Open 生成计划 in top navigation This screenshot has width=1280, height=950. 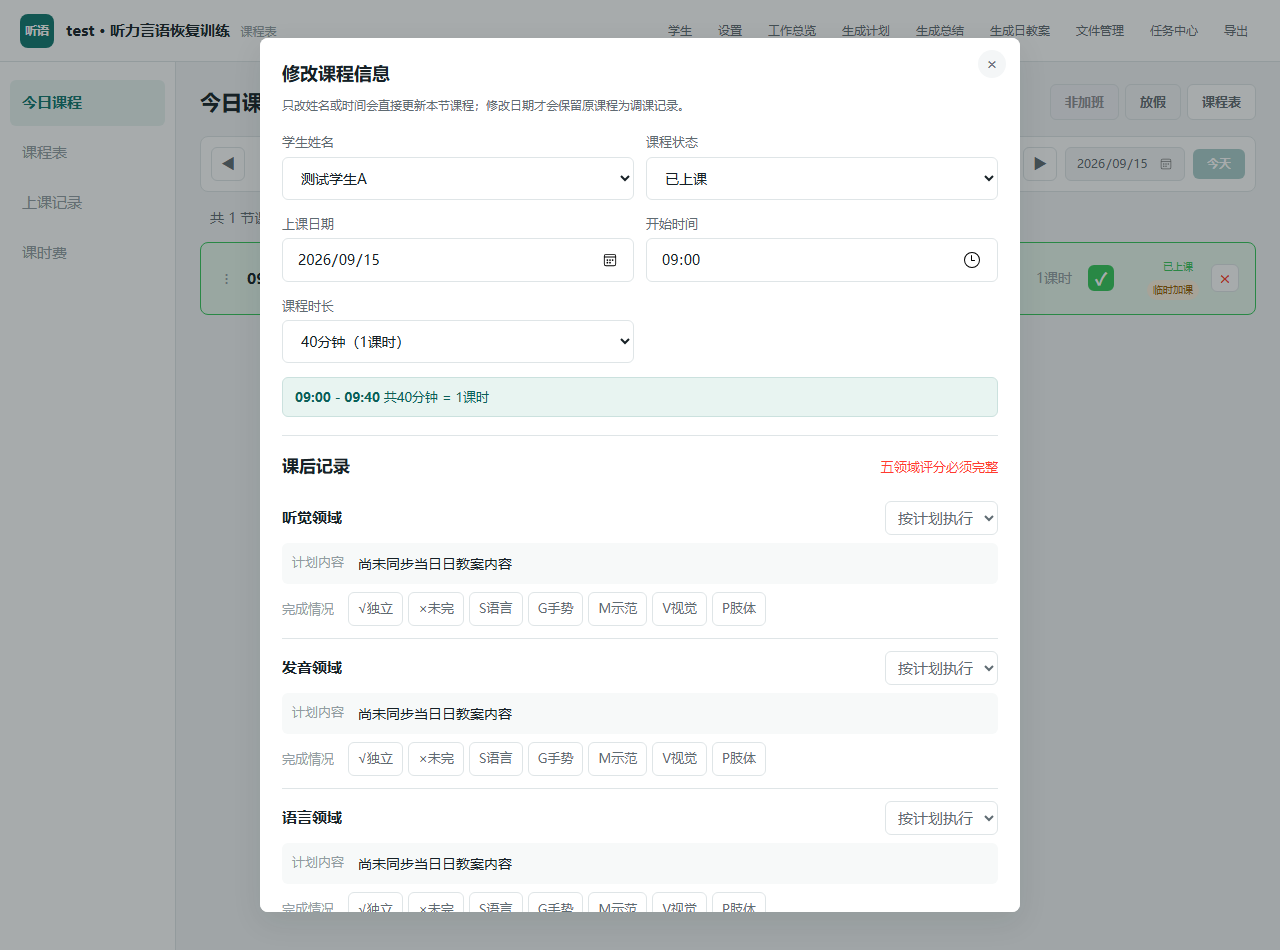(866, 31)
